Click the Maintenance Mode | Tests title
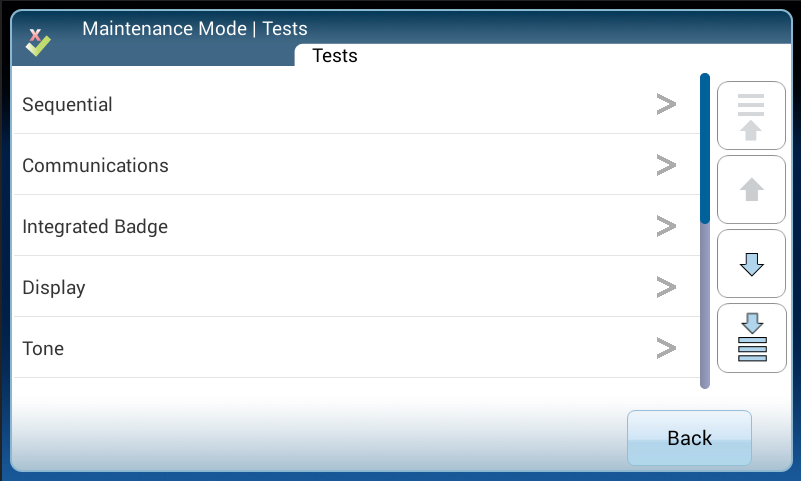Screen dimensions: 801x481 coord(195,28)
